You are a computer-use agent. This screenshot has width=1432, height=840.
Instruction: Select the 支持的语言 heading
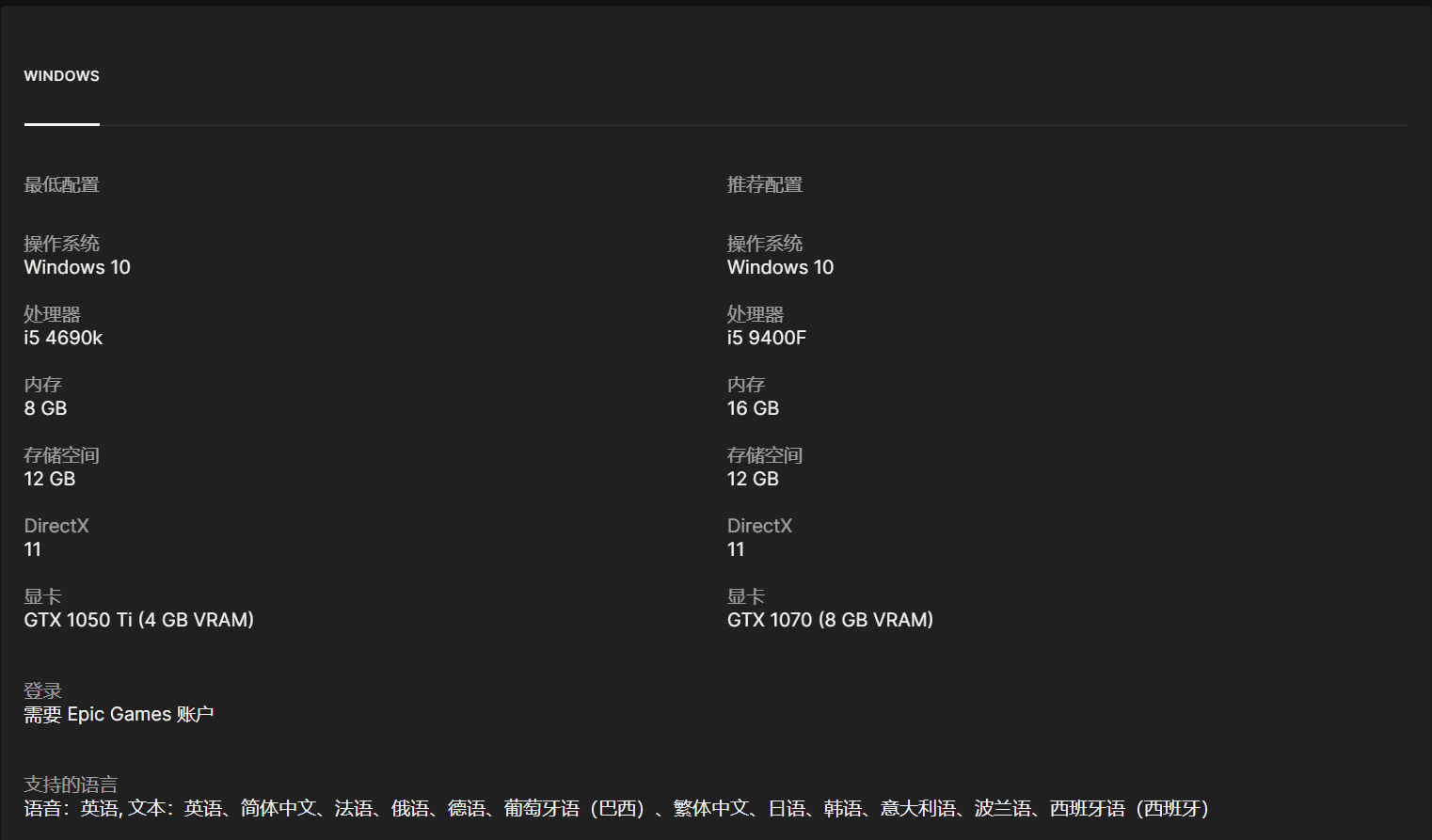point(71,785)
